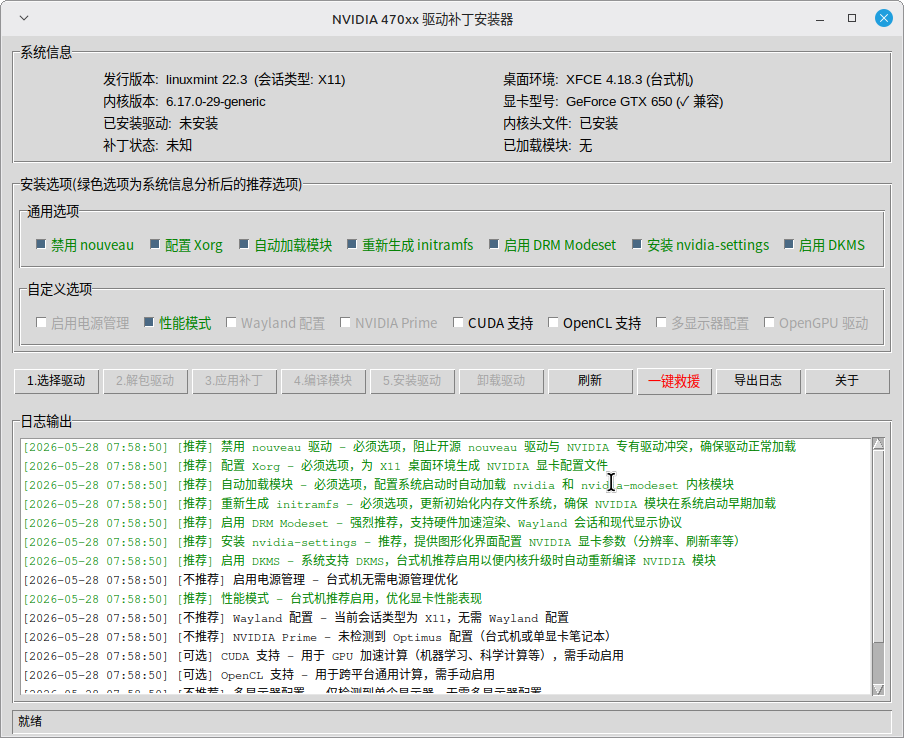Click the log line about 安装 nvidia-settings
This screenshot has height=738, width=904.
(x=381, y=542)
